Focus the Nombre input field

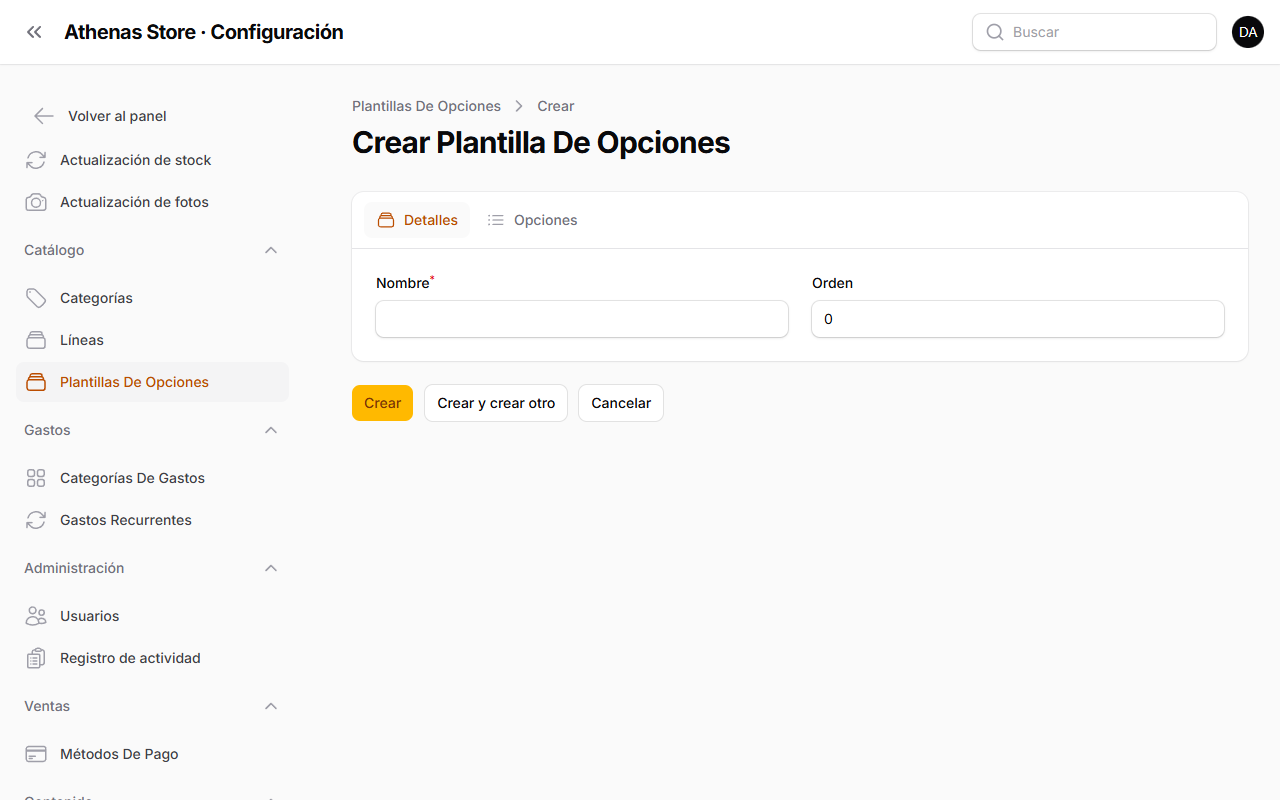tap(582, 319)
